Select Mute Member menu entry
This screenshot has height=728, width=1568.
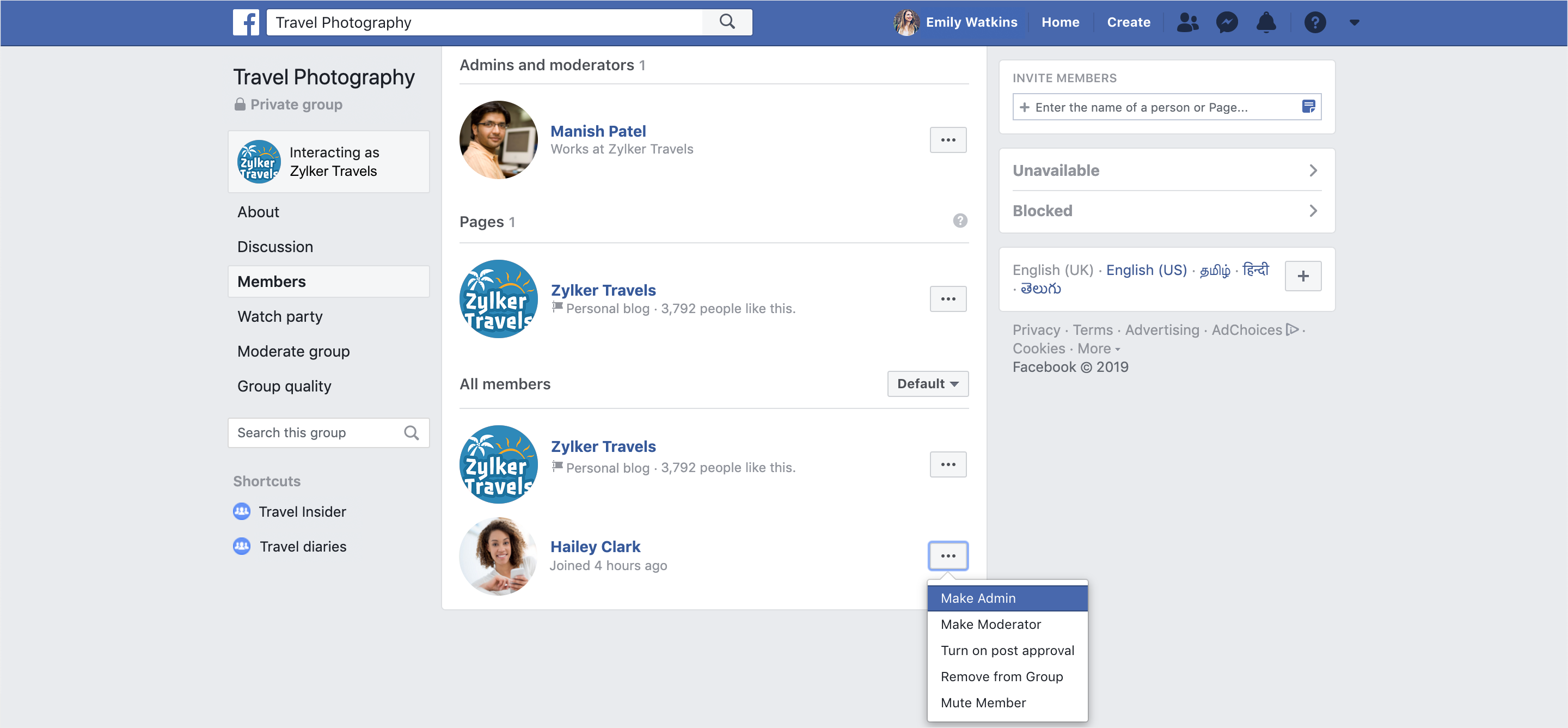point(983,703)
